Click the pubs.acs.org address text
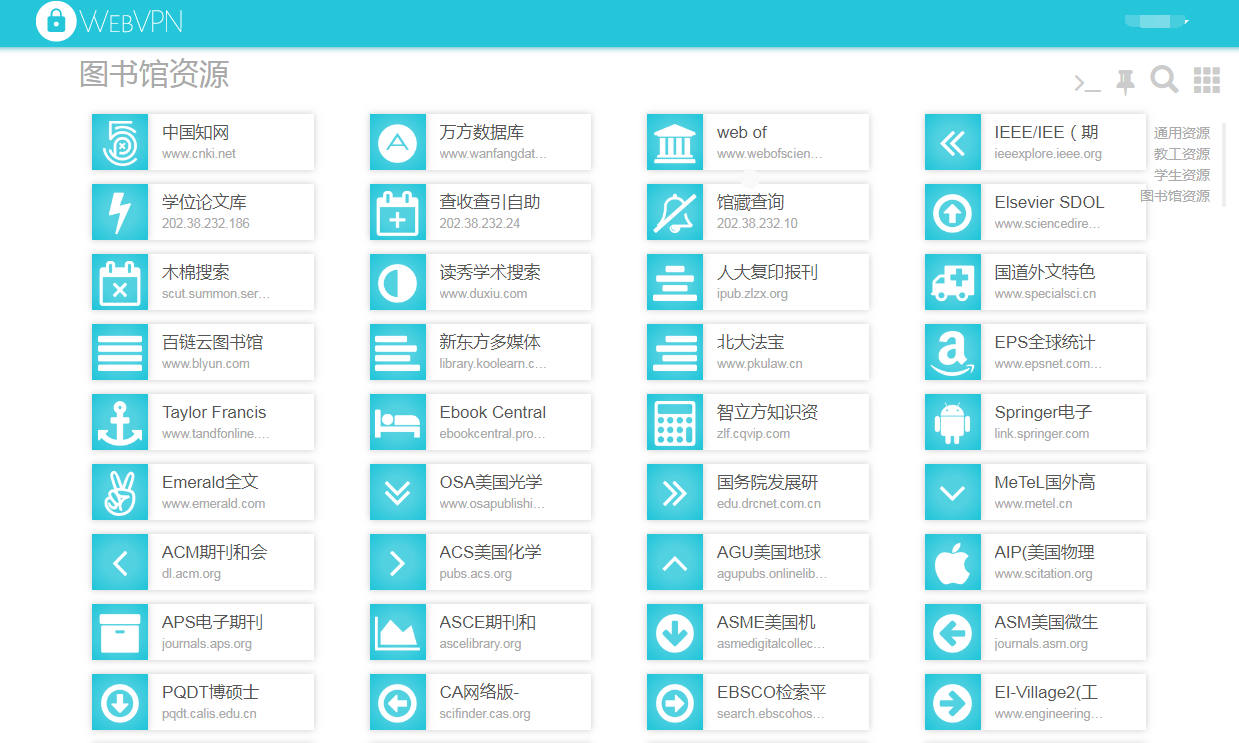Viewport: 1239px width, 743px height. [x=476, y=574]
